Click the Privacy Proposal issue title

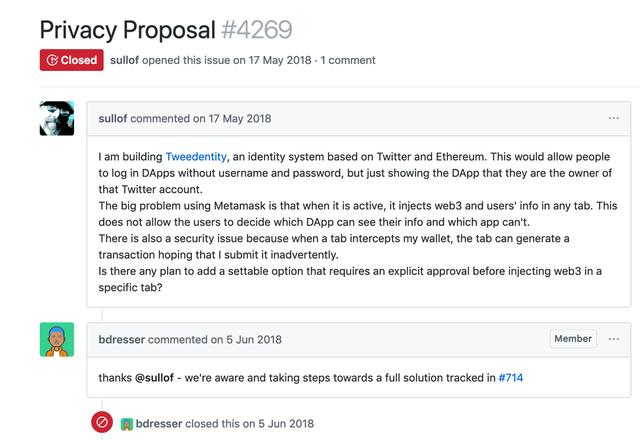(x=127, y=30)
